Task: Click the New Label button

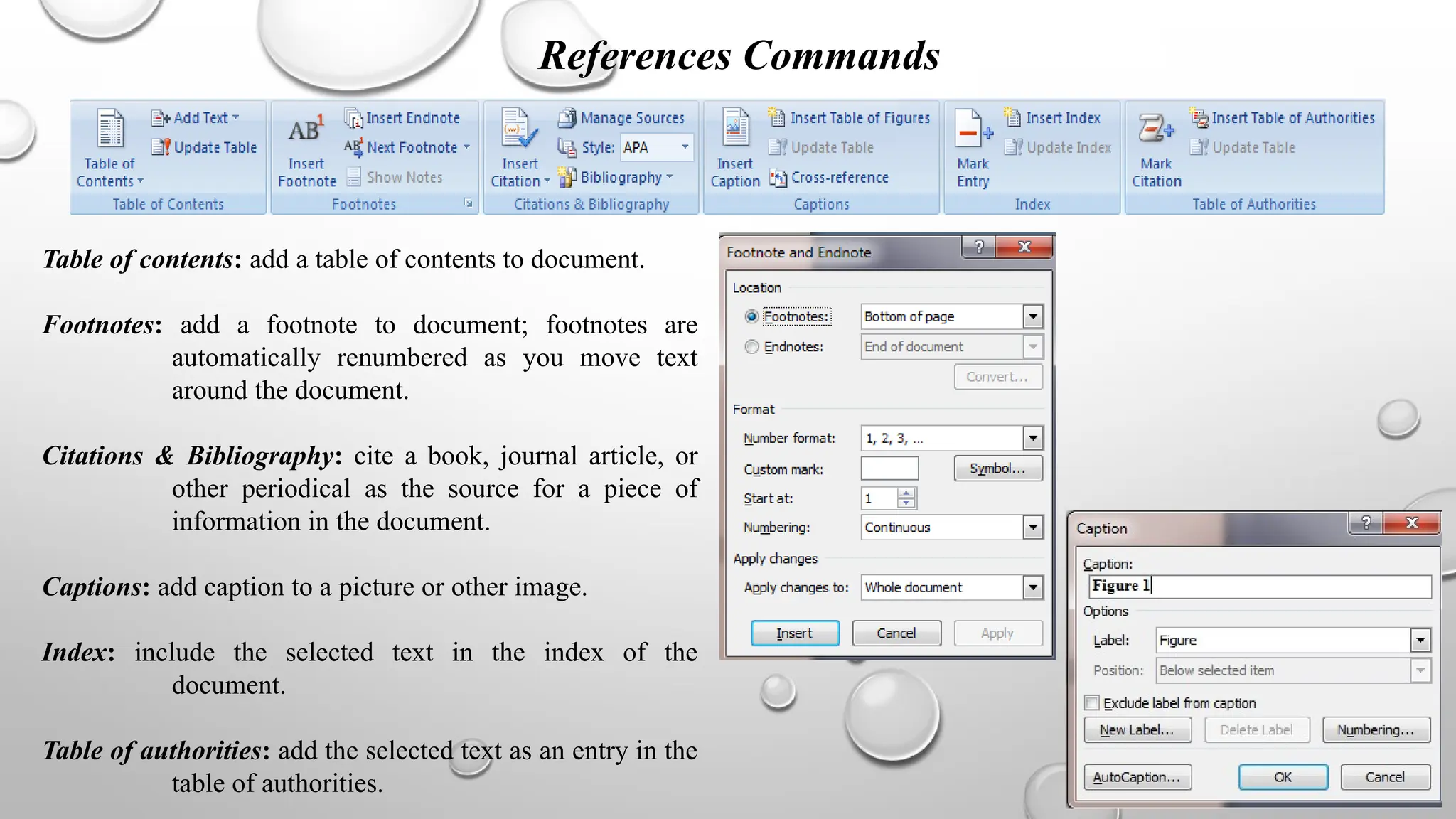Action: [x=1137, y=730]
